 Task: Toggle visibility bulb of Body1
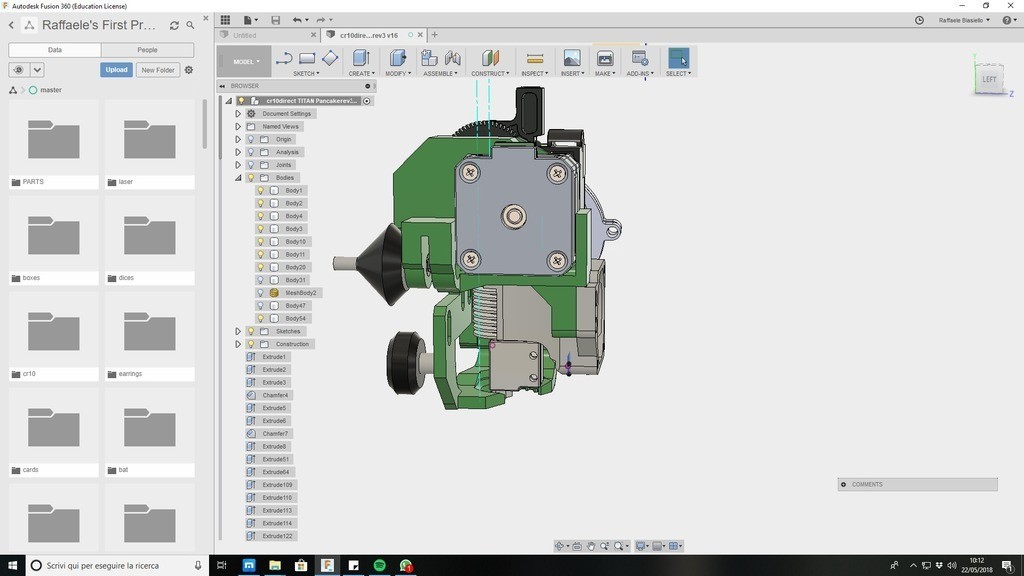click(261, 191)
